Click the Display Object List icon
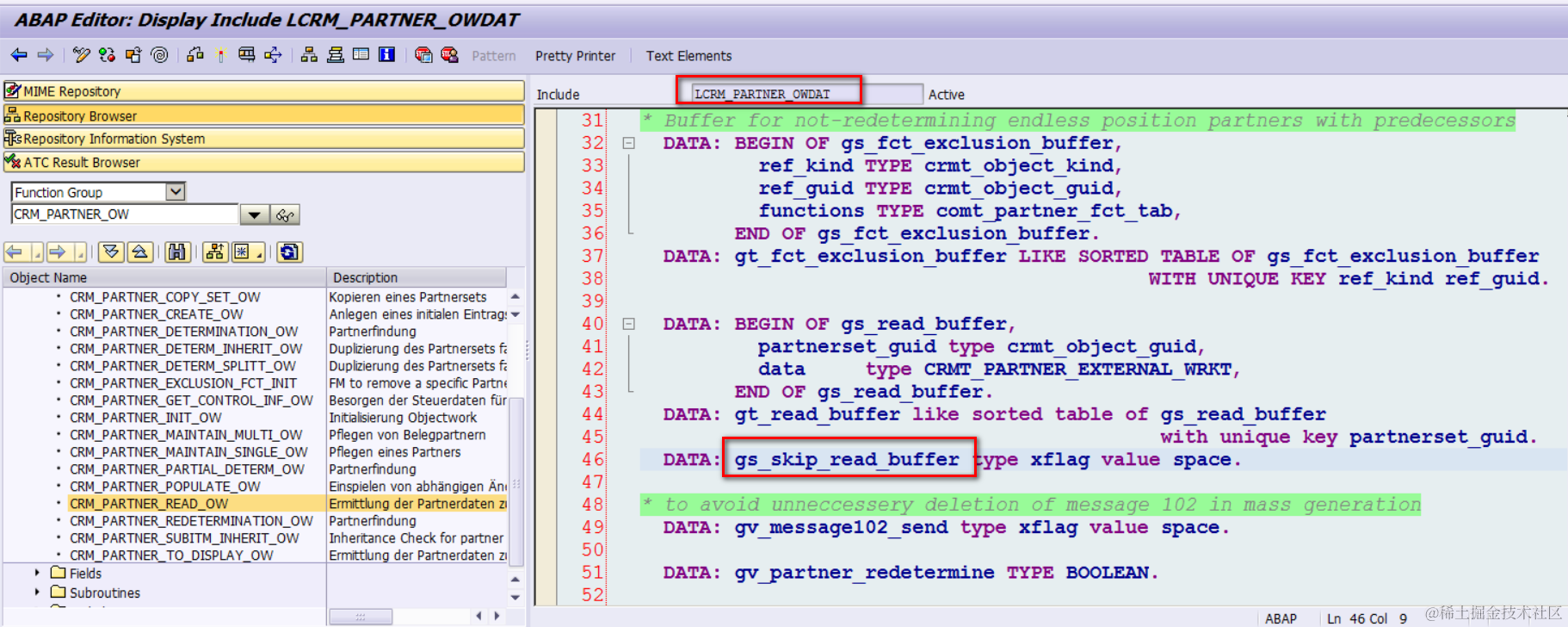Viewport: 1568px width, 627px height. [247, 55]
